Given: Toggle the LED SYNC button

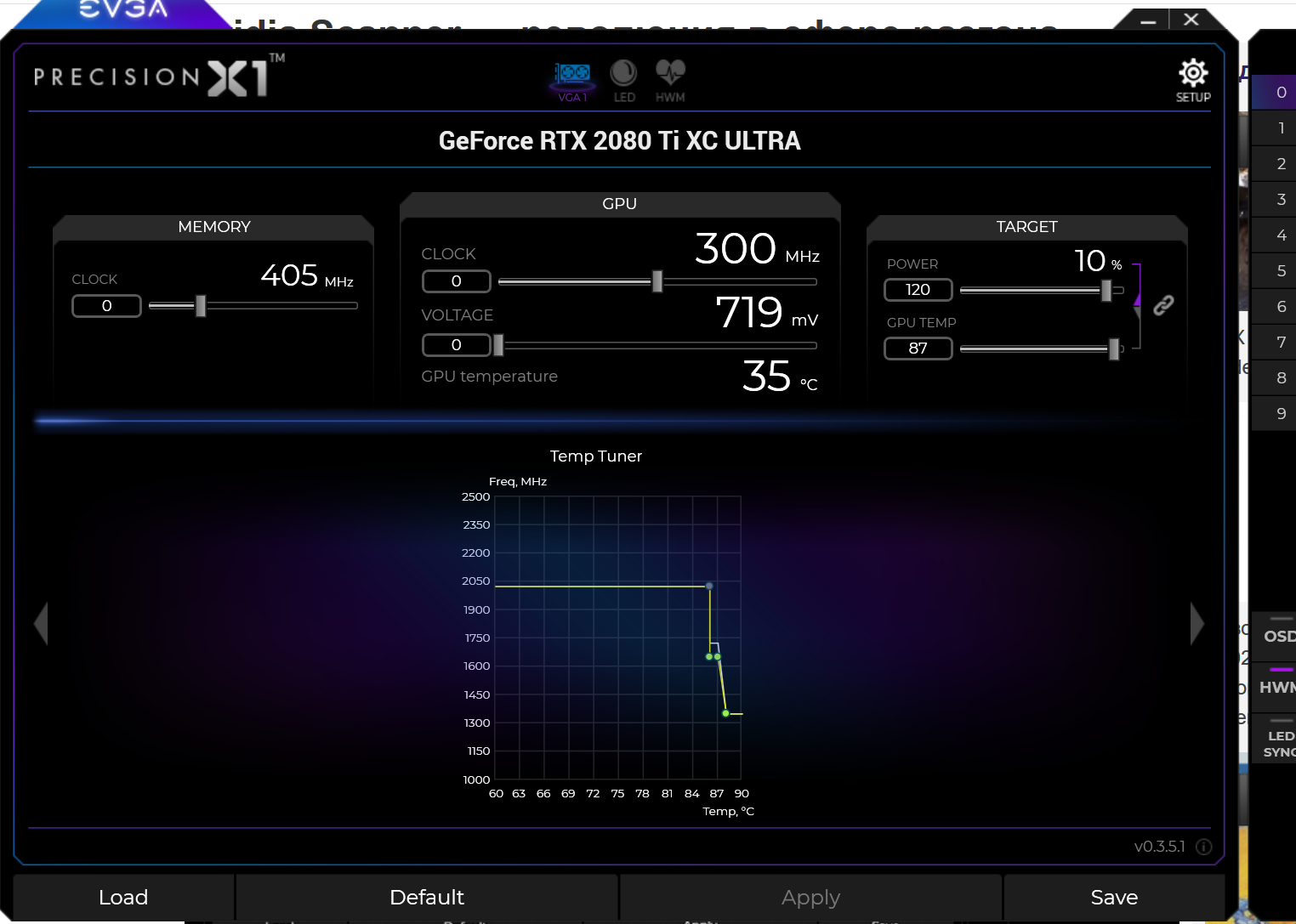Looking at the screenshot, I should click(1275, 738).
